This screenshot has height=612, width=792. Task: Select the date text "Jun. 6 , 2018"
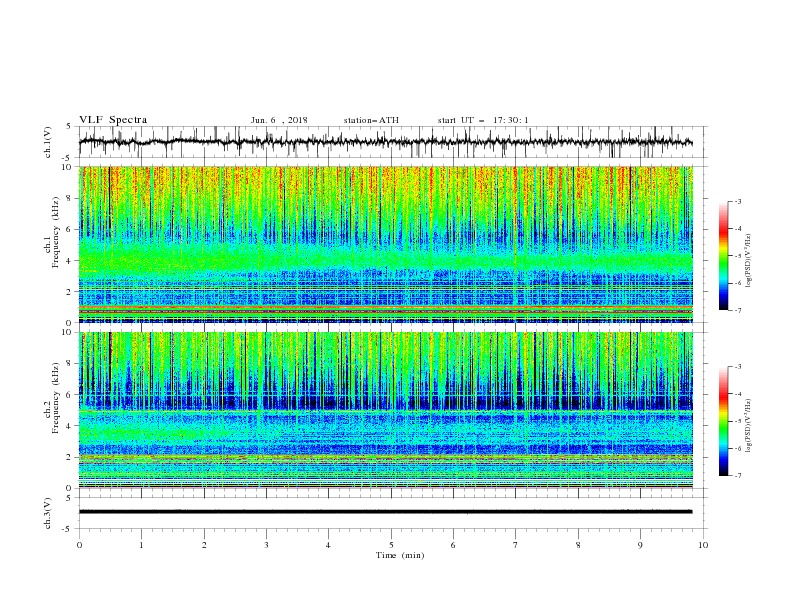[279, 120]
